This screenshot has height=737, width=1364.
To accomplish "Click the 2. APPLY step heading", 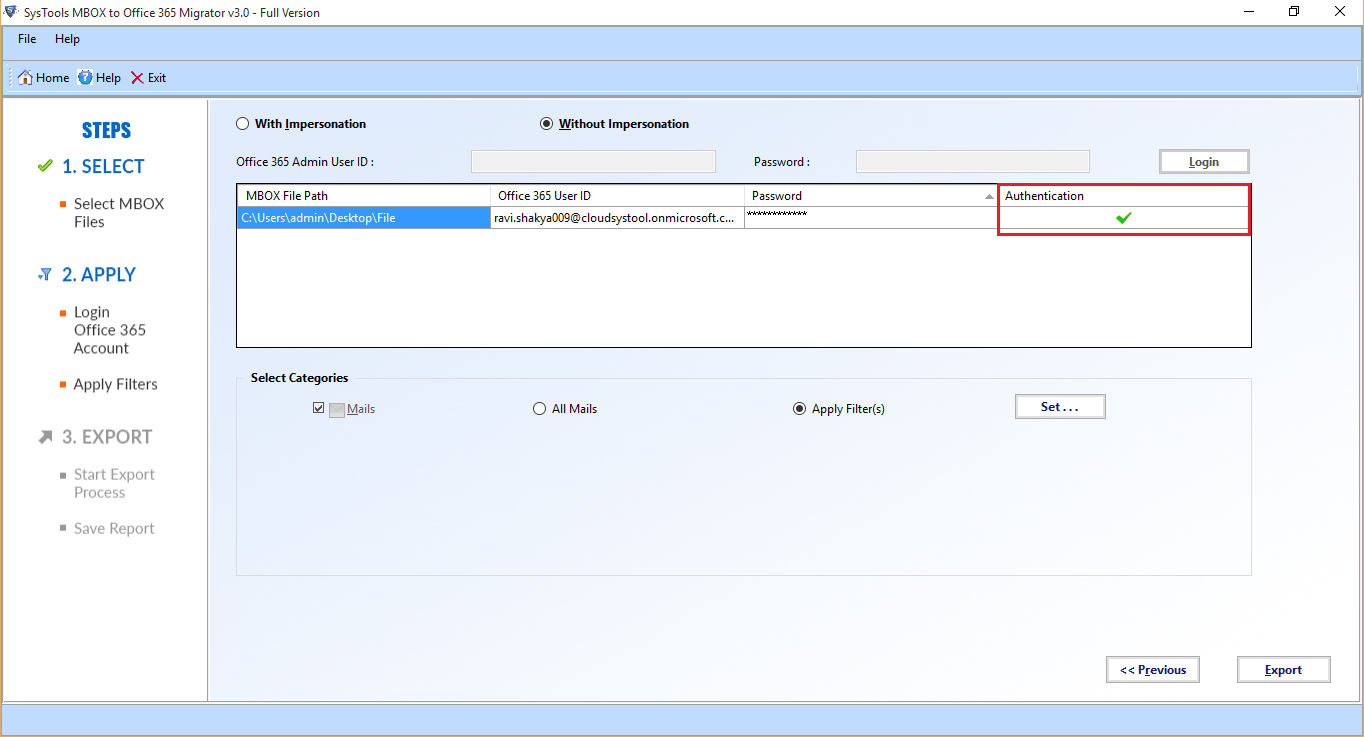I will [x=99, y=275].
